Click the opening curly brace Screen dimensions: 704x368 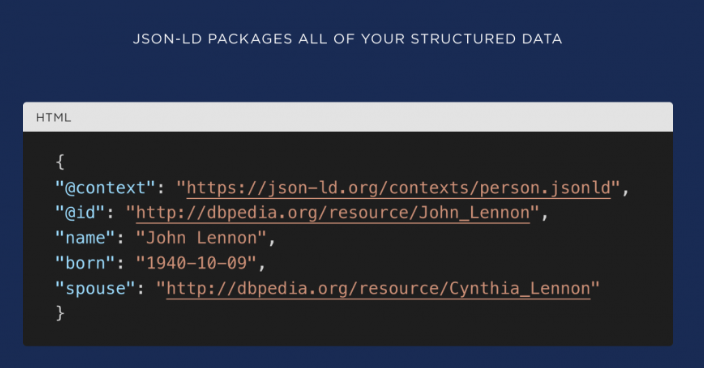[x=60, y=162]
